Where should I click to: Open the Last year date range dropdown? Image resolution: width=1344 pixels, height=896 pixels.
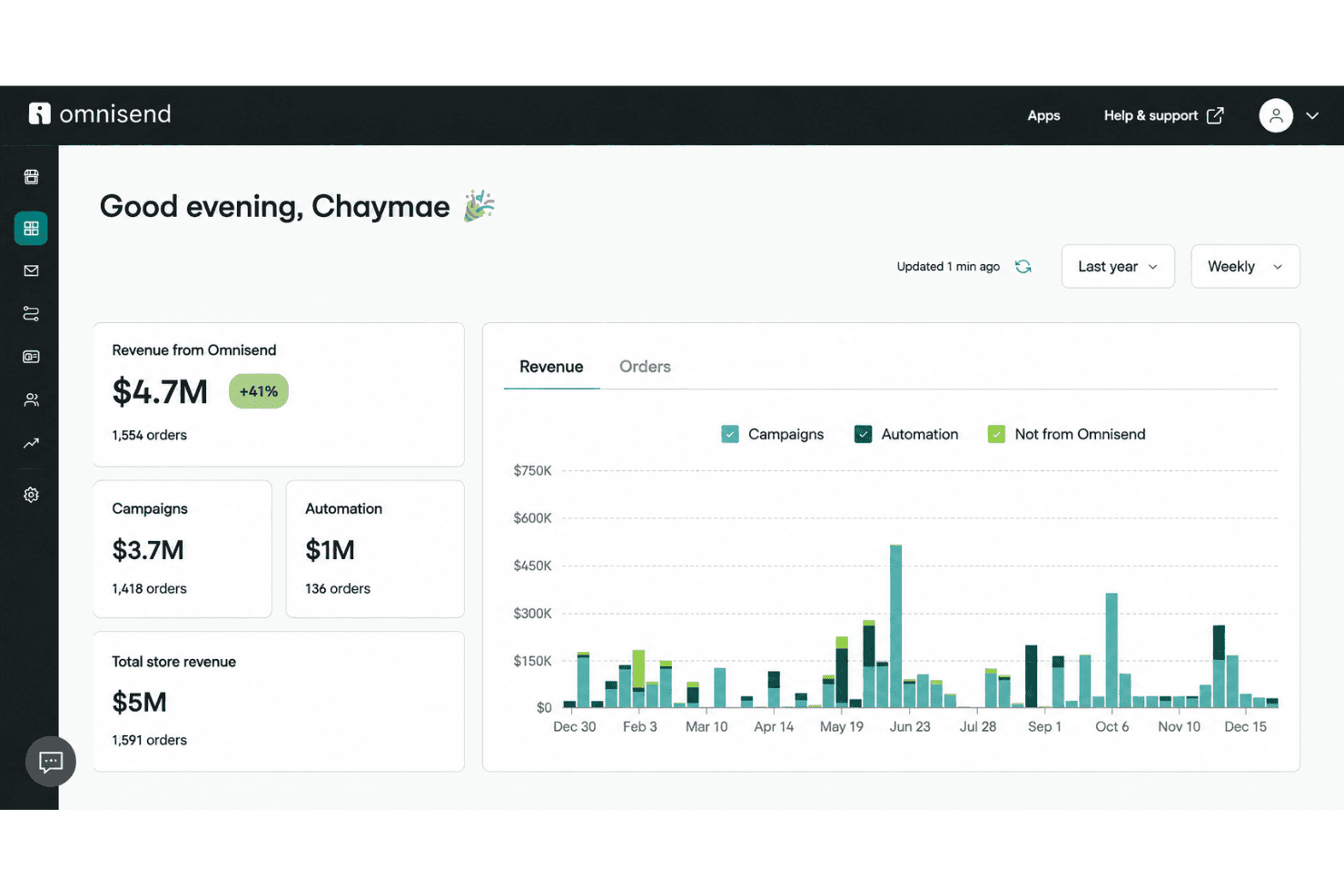click(1118, 266)
